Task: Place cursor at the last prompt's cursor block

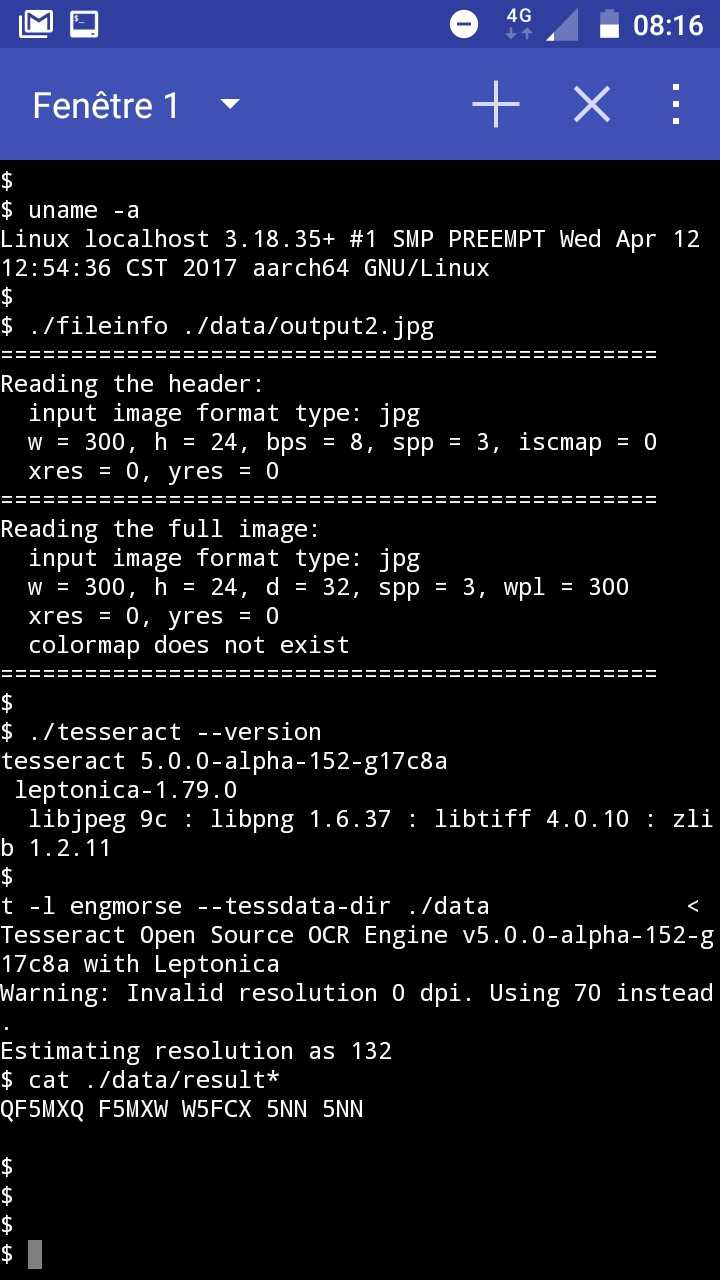Action: point(35,1253)
